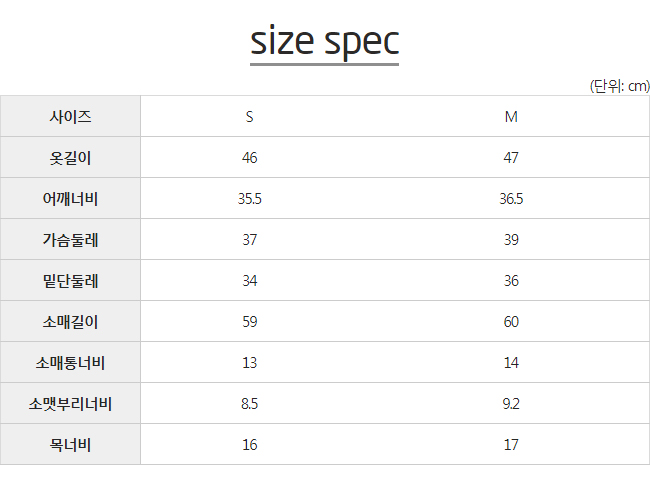
Task: Click the (단위: cm) unit note
Action: 619,86
